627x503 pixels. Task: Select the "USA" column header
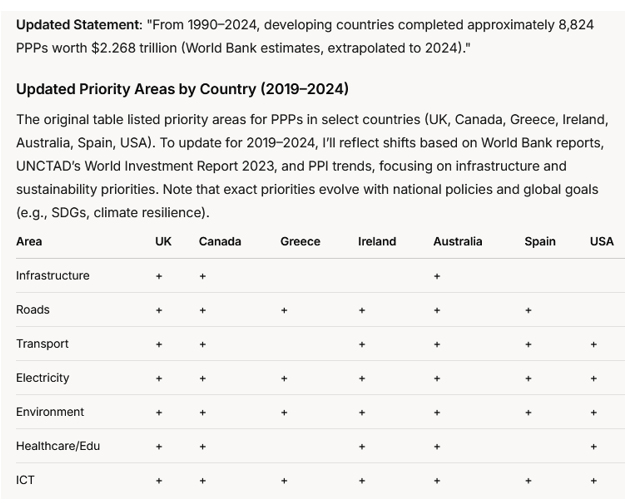(602, 241)
